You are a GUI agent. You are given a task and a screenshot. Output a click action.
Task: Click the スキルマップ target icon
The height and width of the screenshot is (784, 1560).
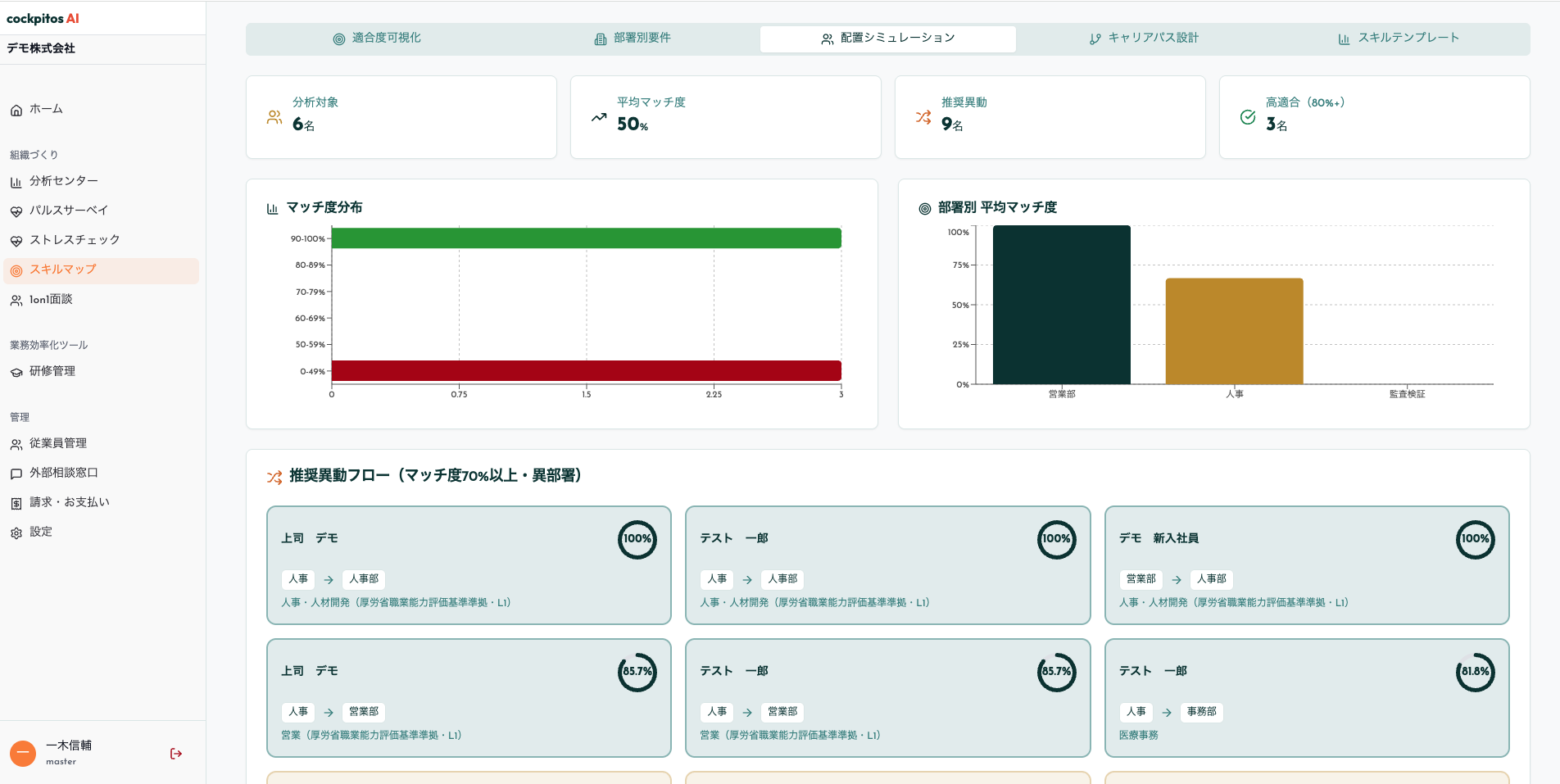click(x=16, y=270)
